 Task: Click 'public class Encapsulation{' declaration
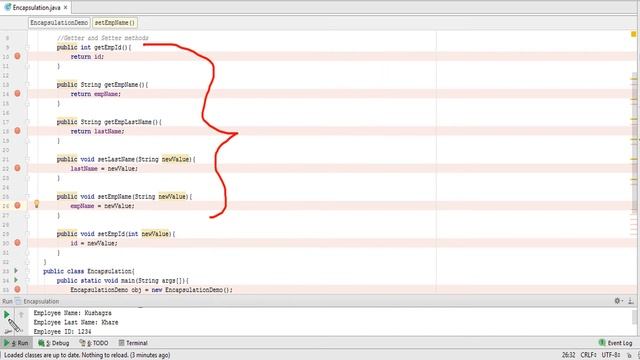click(89, 271)
